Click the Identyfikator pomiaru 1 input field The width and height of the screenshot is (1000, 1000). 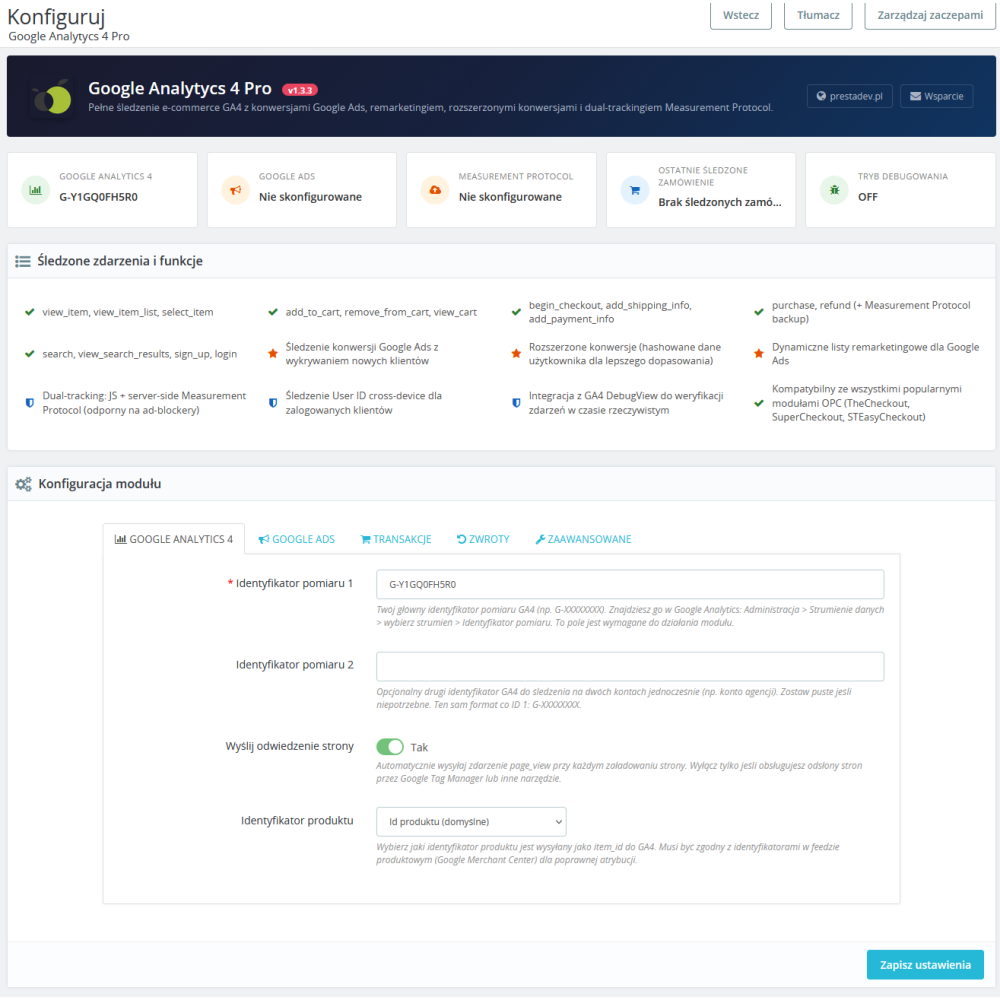point(630,584)
